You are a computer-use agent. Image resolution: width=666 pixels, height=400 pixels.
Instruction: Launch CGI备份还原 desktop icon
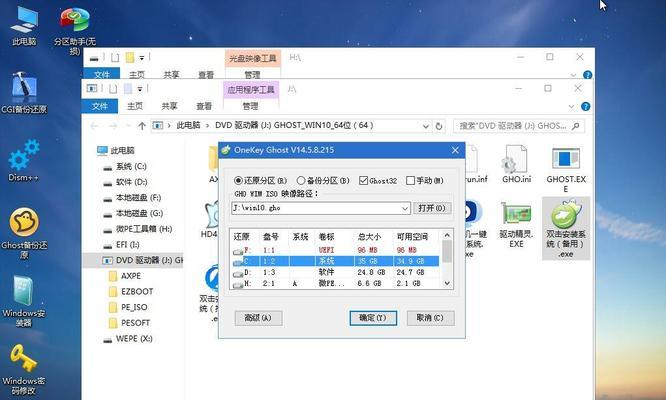pyautogui.click(x=24, y=93)
